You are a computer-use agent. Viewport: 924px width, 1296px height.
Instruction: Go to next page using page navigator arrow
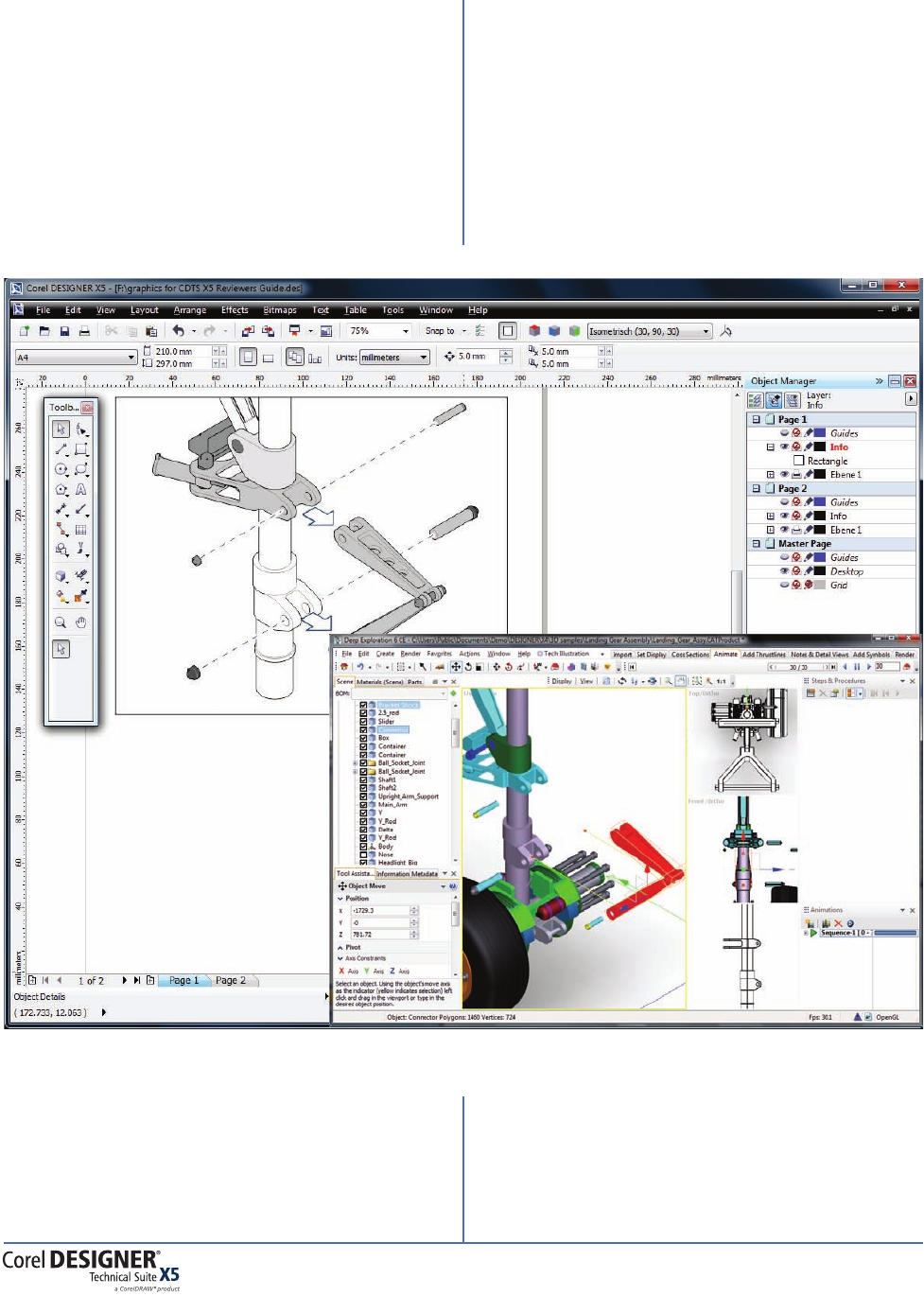[124, 980]
